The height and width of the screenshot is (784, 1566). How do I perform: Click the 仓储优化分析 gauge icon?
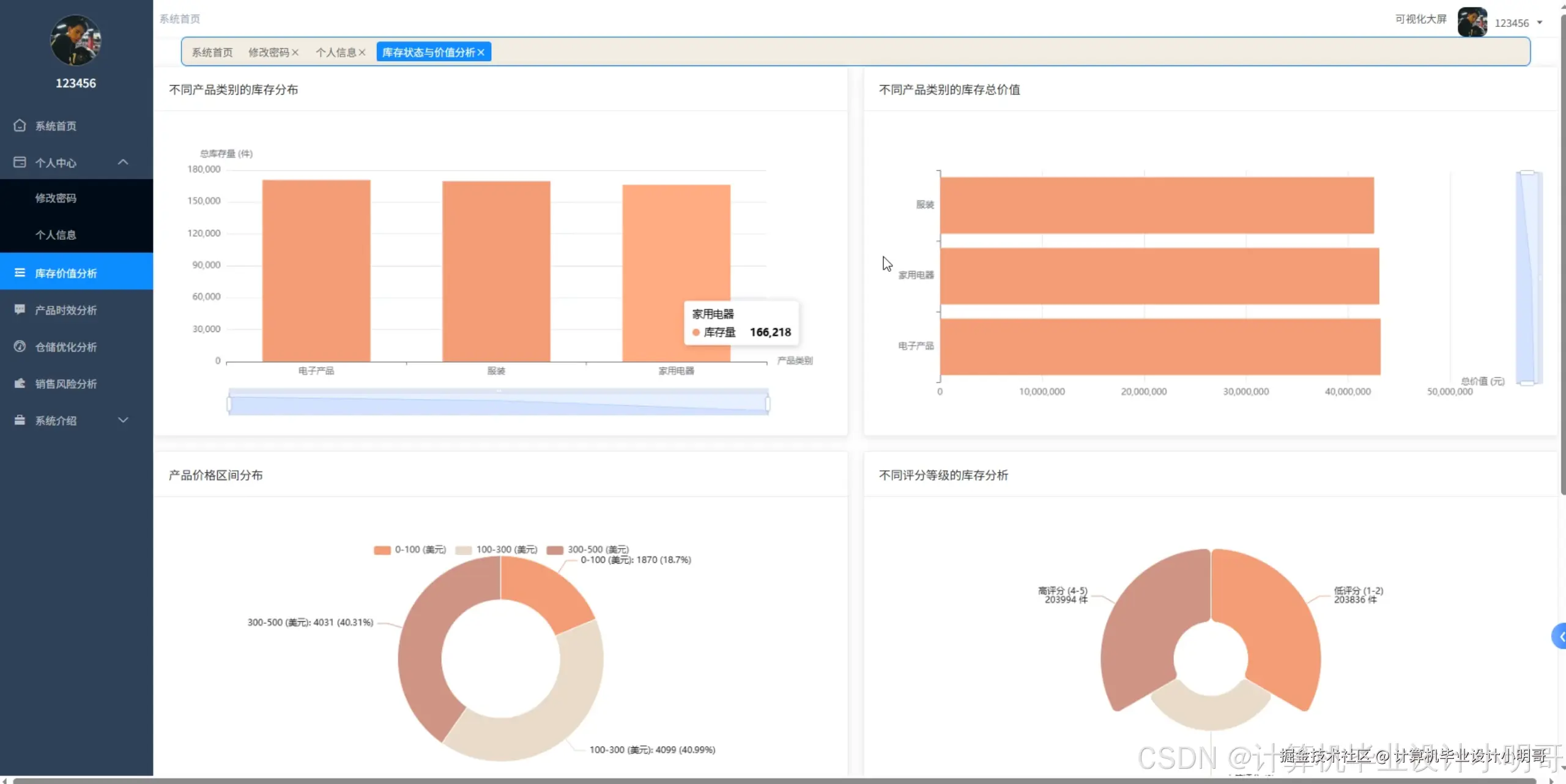[x=20, y=346]
